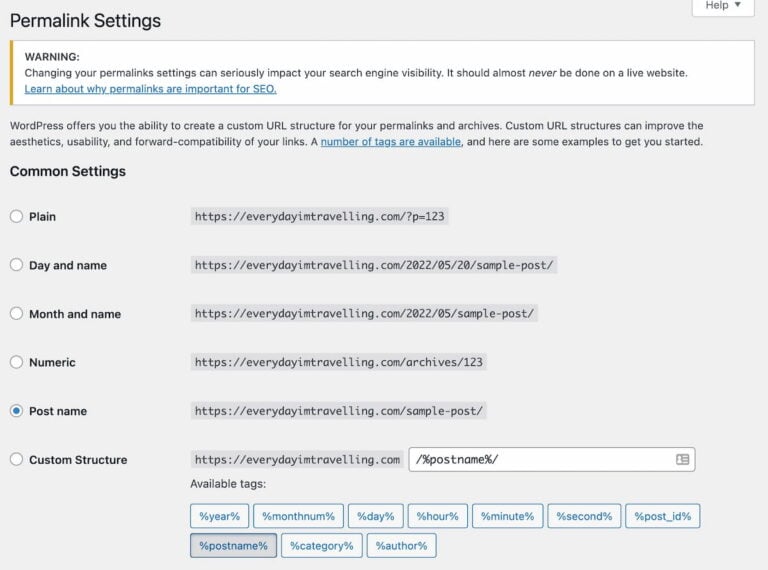This screenshot has width=768, height=570.
Task: Select Month and name permalink structure
Action: (x=16, y=313)
